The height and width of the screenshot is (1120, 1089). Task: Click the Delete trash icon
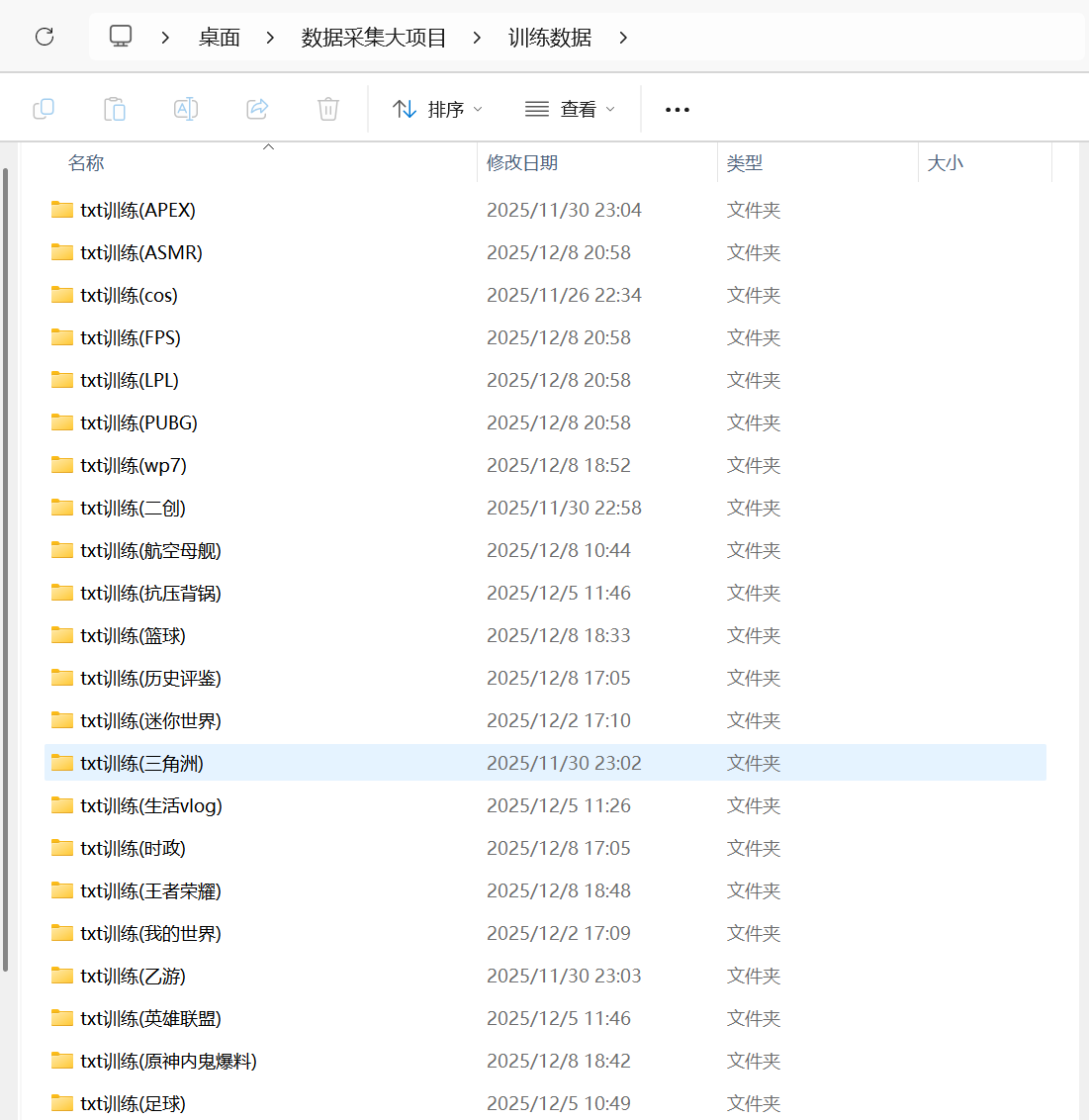[x=328, y=109]
